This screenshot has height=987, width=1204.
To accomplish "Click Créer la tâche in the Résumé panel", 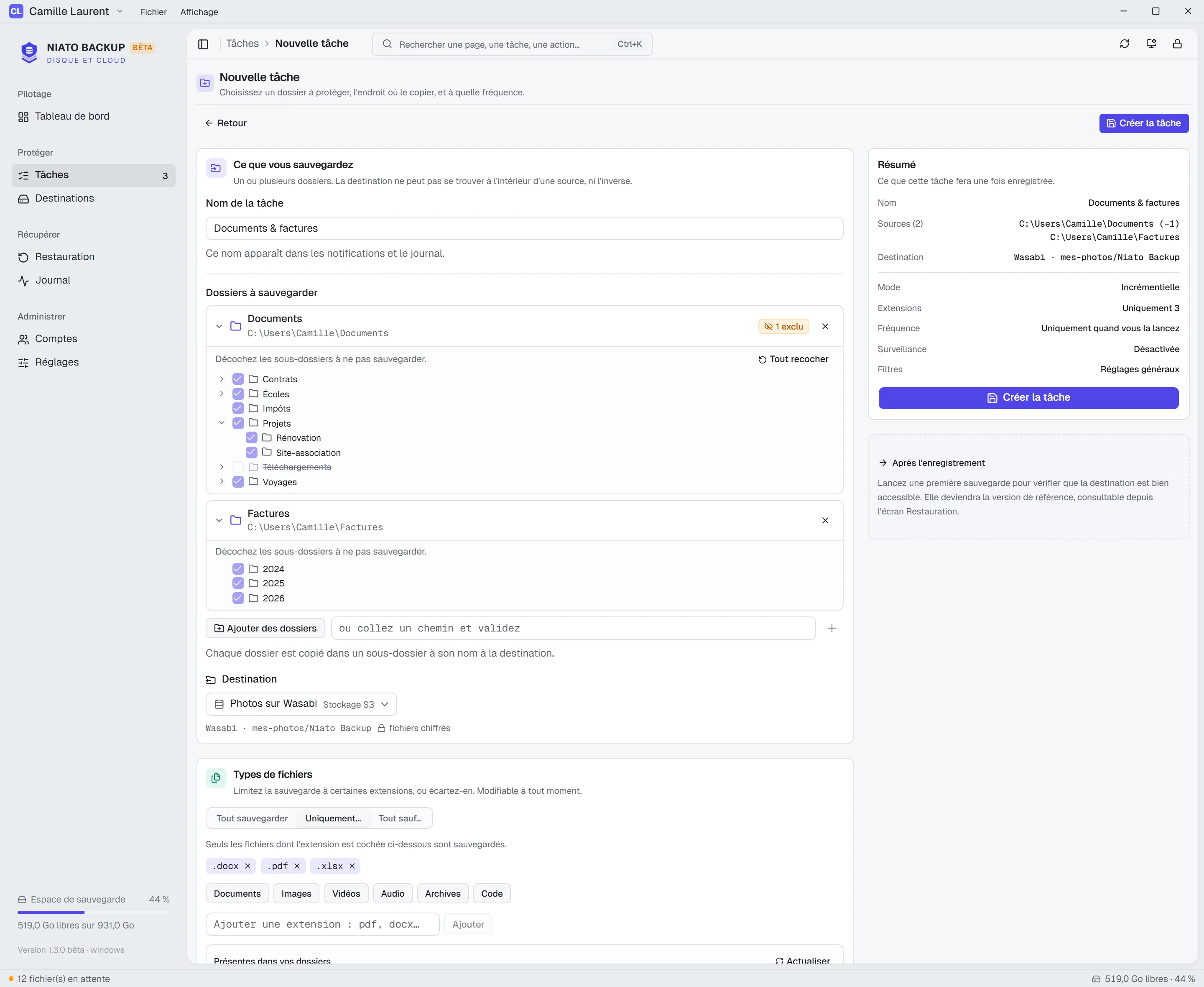I will 1028,398.
